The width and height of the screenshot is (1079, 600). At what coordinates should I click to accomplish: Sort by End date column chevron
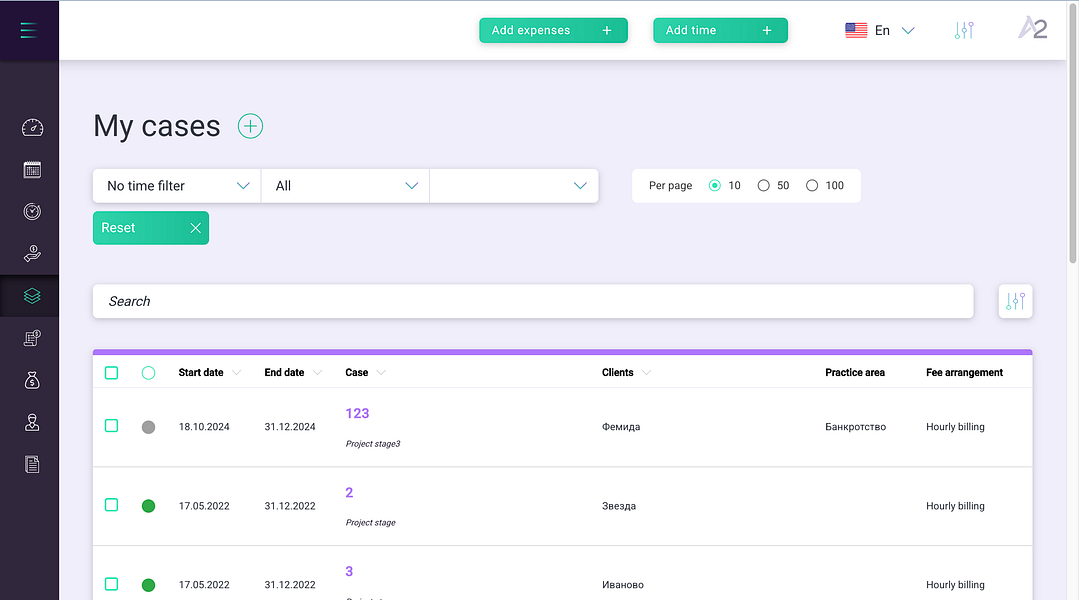pyautogui.click(x=317, y=373)
